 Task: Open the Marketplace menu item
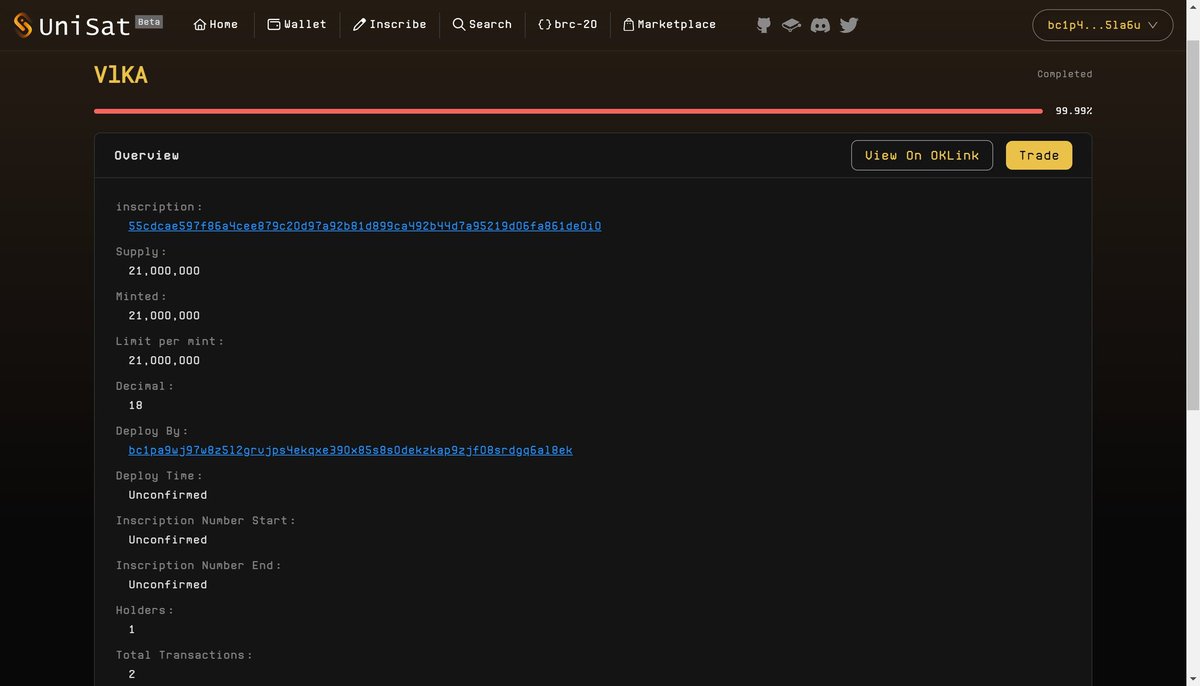[x=670, y=24]
